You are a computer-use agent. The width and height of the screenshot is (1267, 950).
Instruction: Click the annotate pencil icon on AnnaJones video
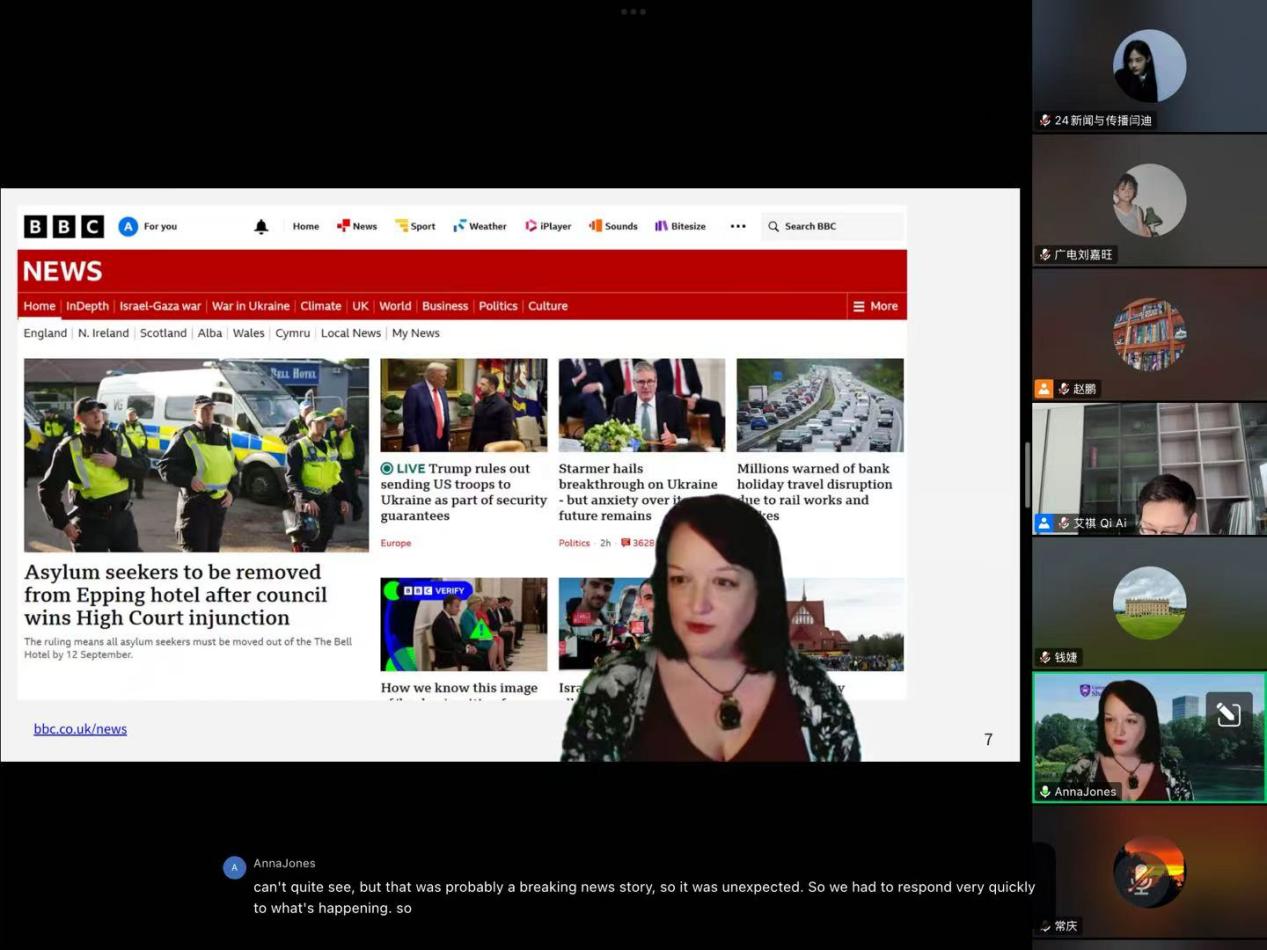(x=1228, y=714)
